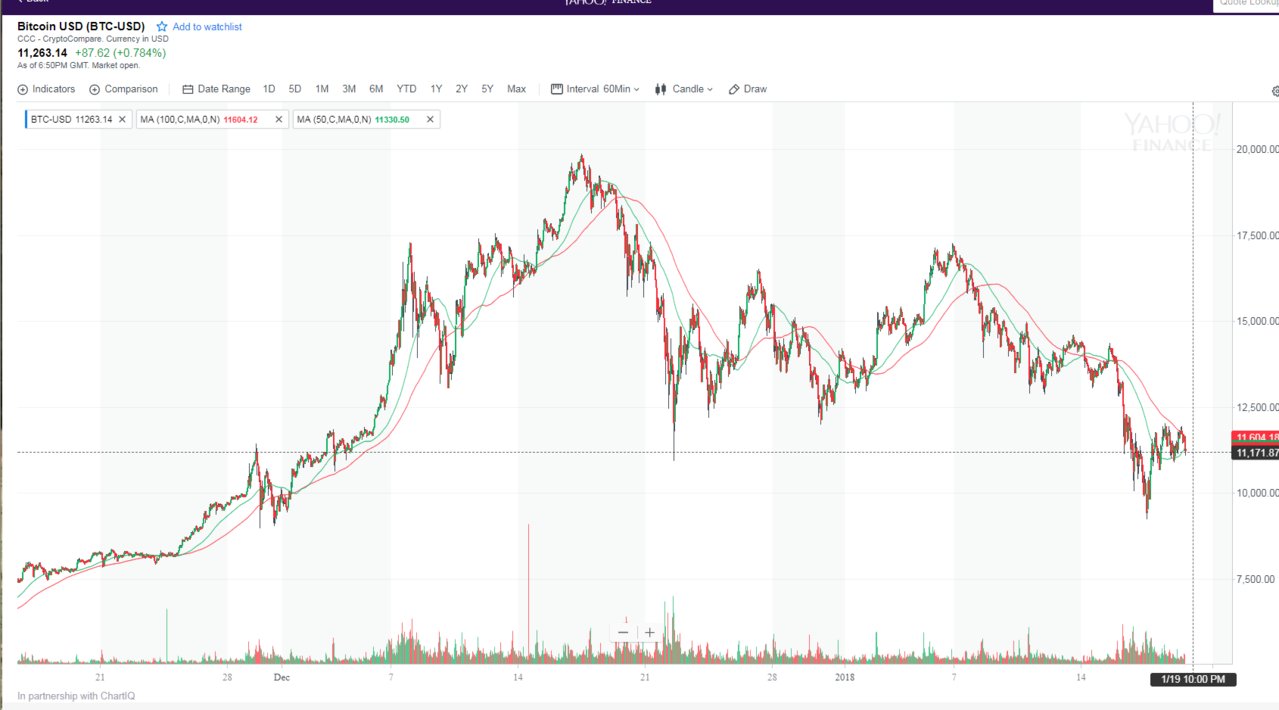This screenshot has height=710, width=1279.
Task: Select the MA (100,C,MA,0,N) indicator label
Action: pos(198,119)
